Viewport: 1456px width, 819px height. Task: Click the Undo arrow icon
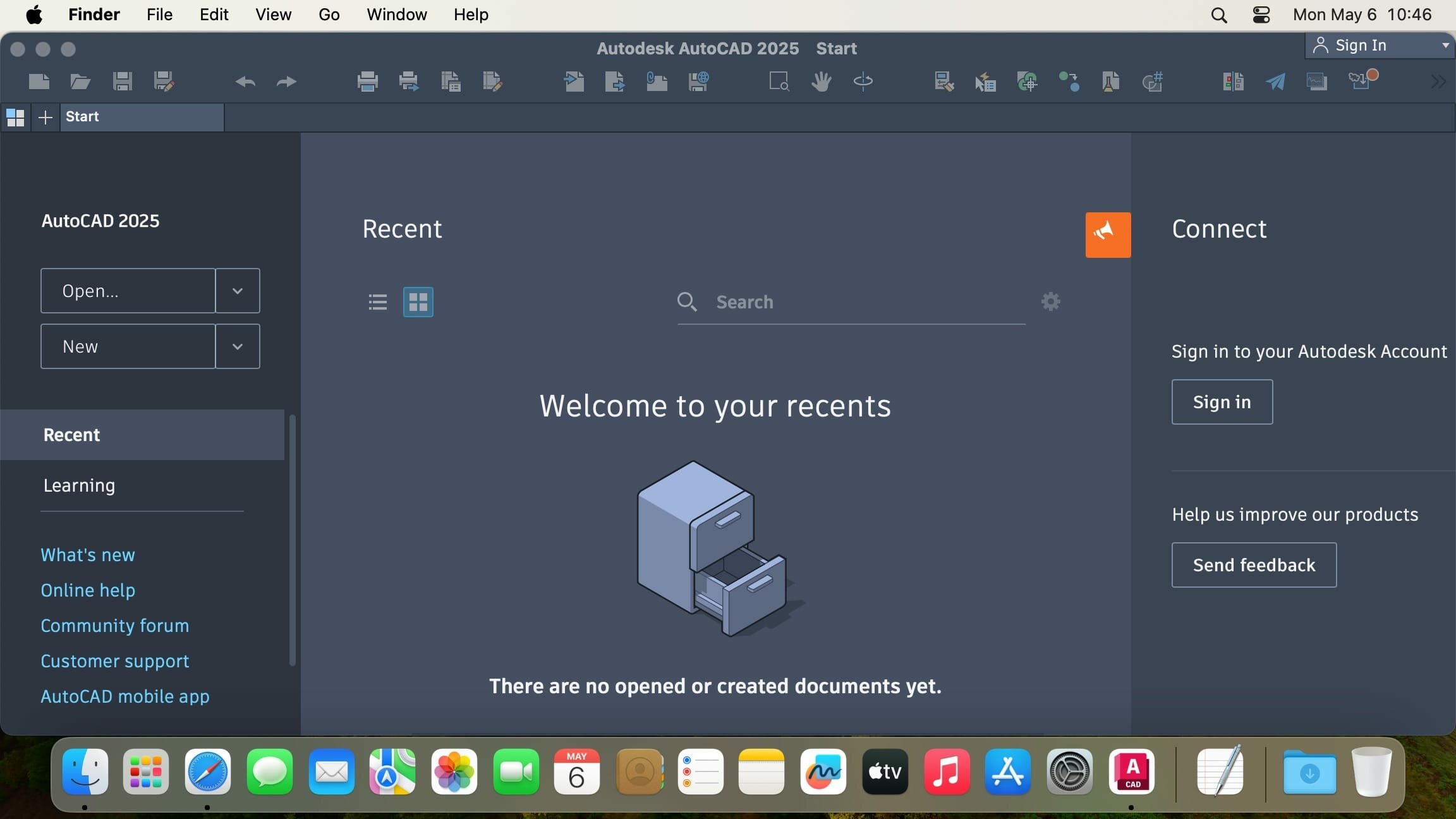(x=245, y=82)
